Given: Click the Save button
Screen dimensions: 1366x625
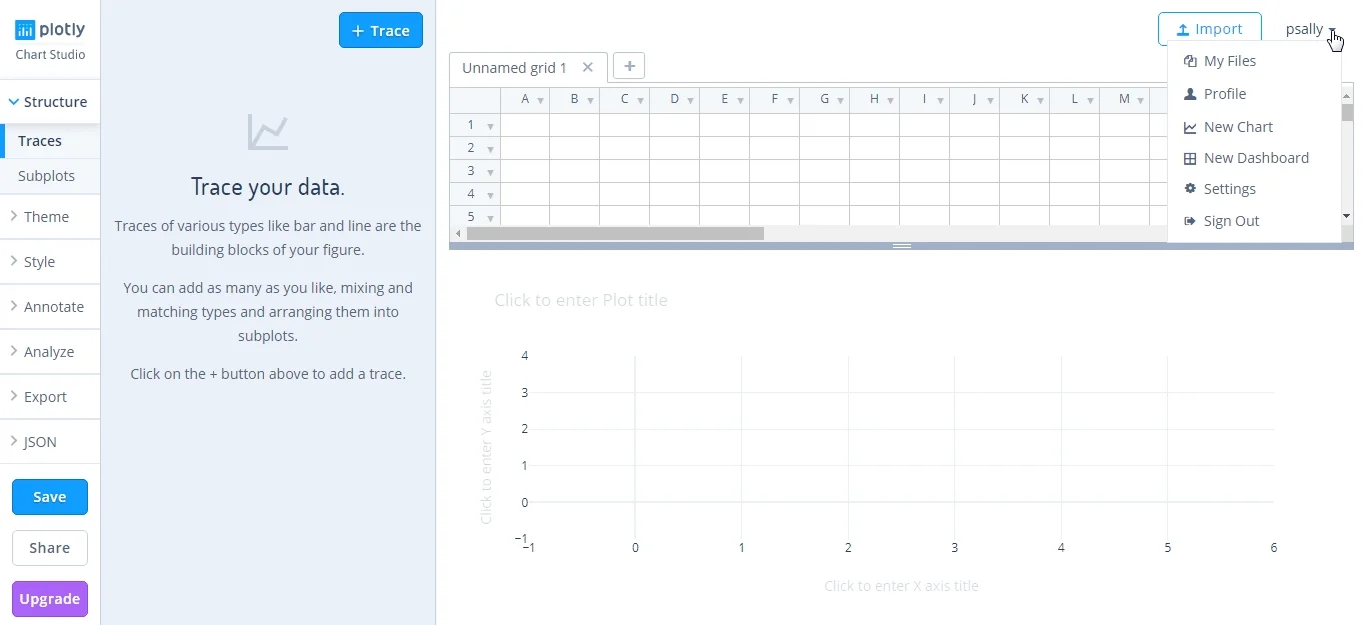Looking at the screenshot, I should pyautogui.click(x=50, y=497).
